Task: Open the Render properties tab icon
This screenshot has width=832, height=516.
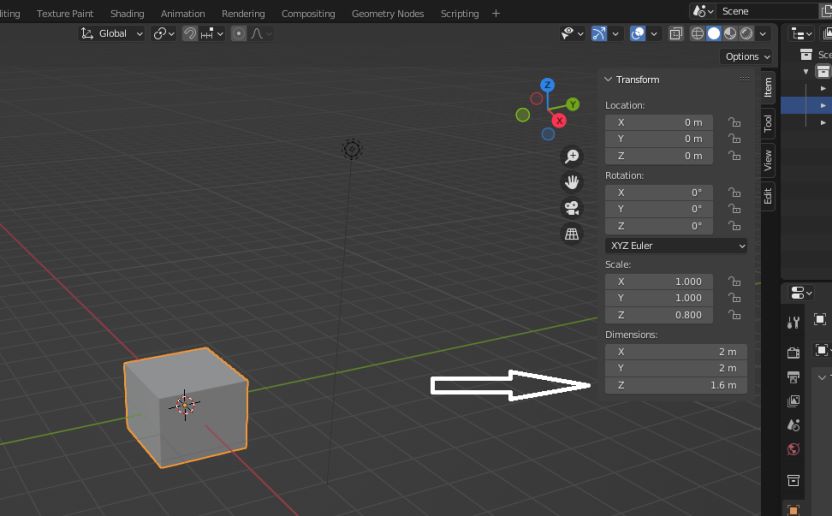Action: [x=794, y=352]
